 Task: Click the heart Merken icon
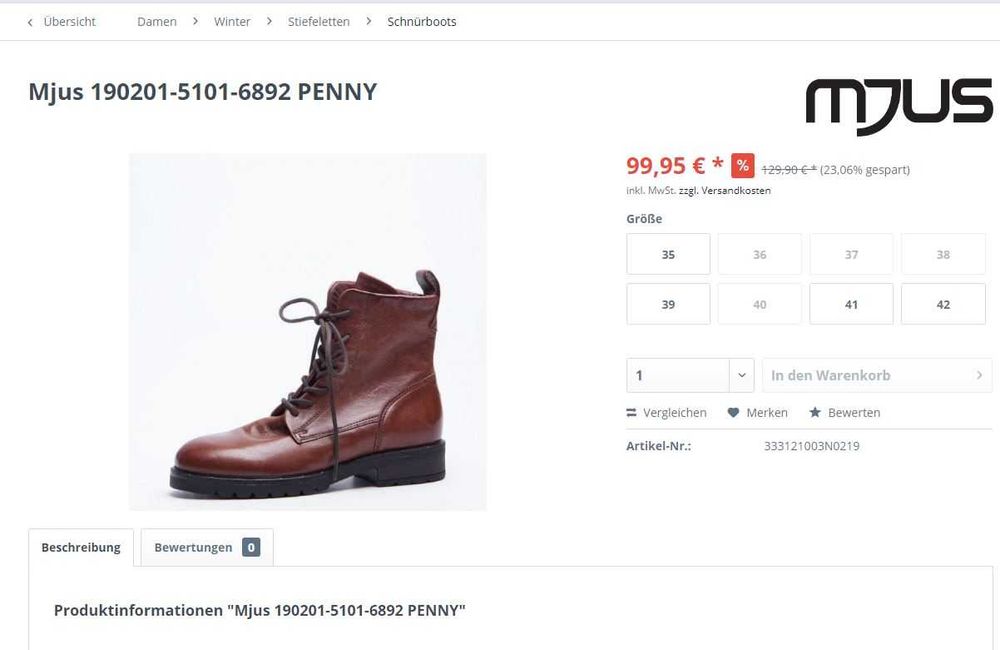pyautogui.click(x=733, y=413)
